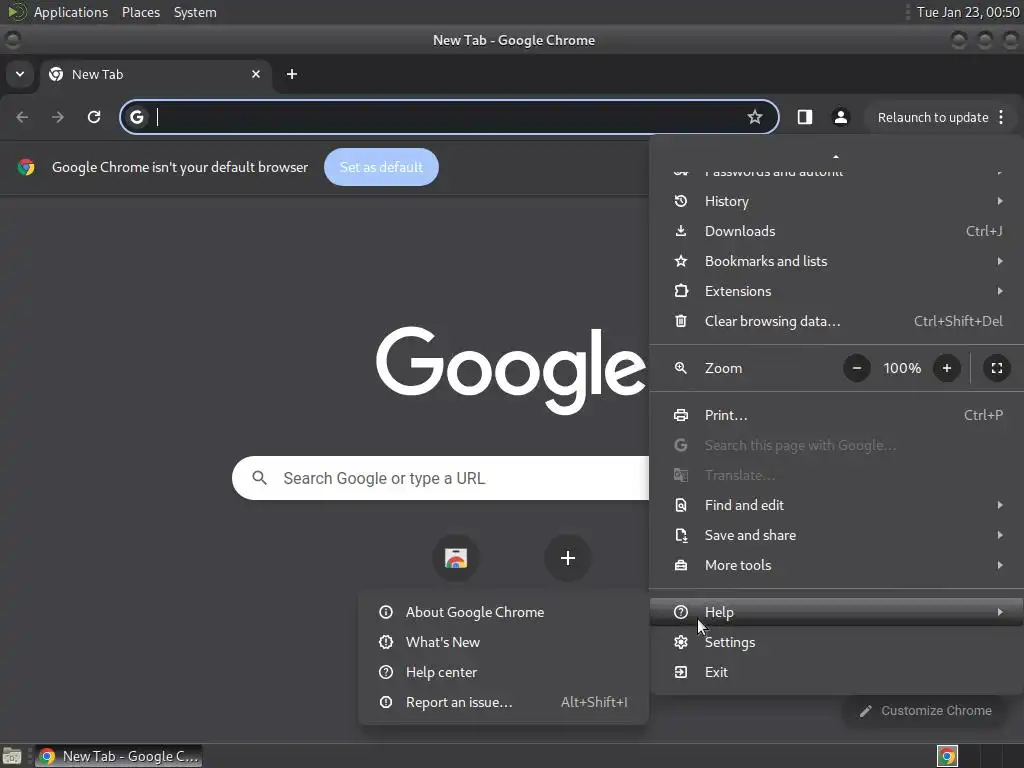Viewport: 1024px width, 768px height.
Task: Open a new tab with the plus icon
Action: click(x=292, y=74)
